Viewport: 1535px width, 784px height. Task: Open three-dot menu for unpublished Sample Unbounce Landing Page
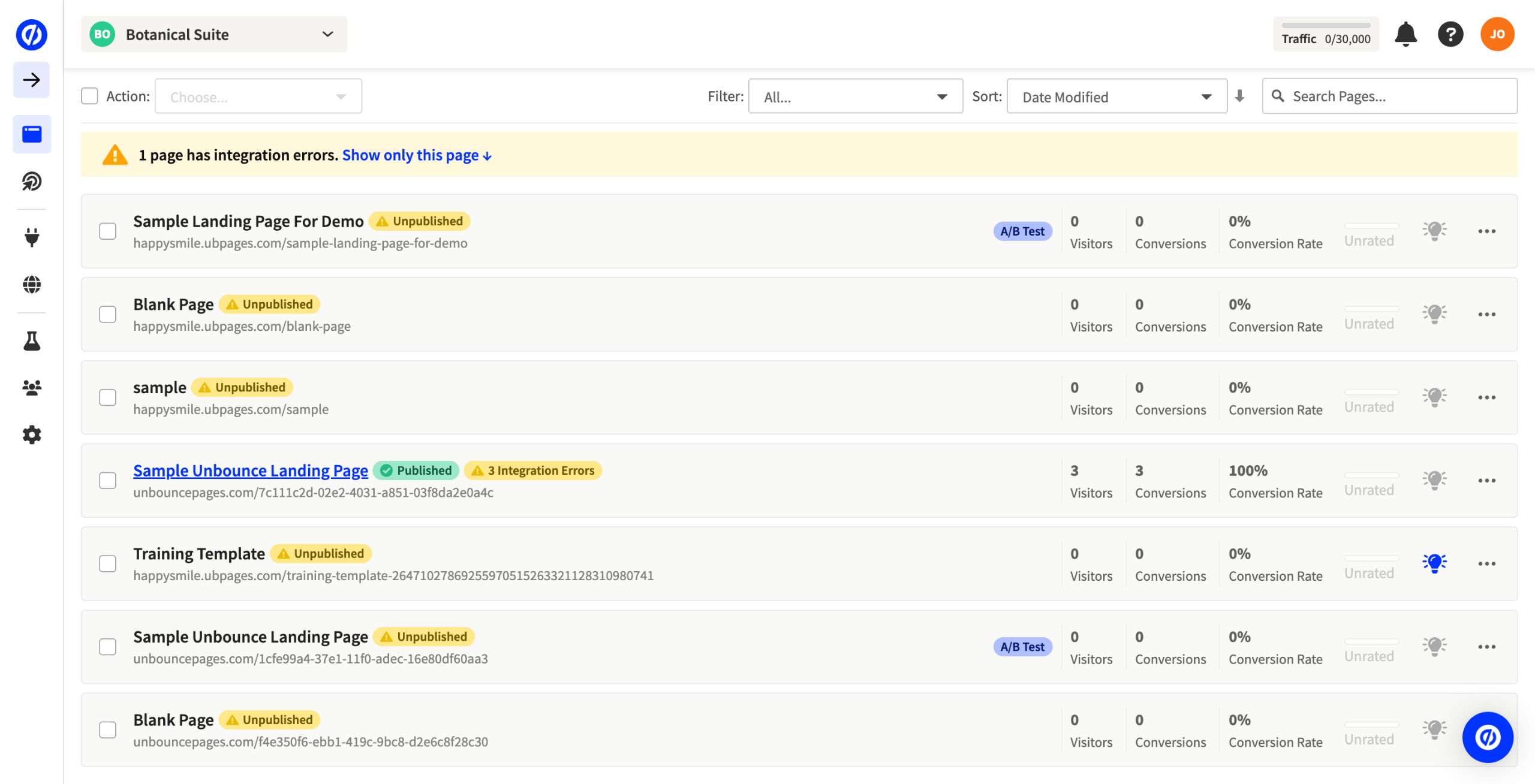[x=1486, y=647]
